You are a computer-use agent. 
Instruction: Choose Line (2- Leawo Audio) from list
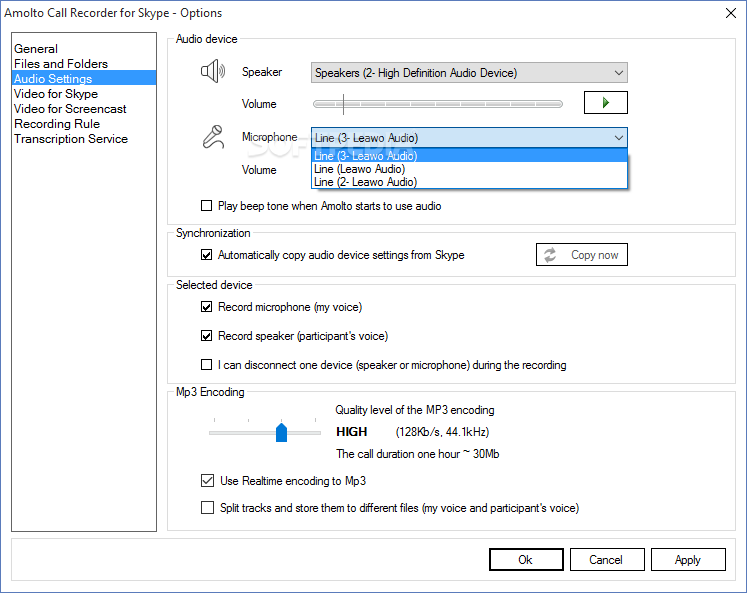coord(469,182)
